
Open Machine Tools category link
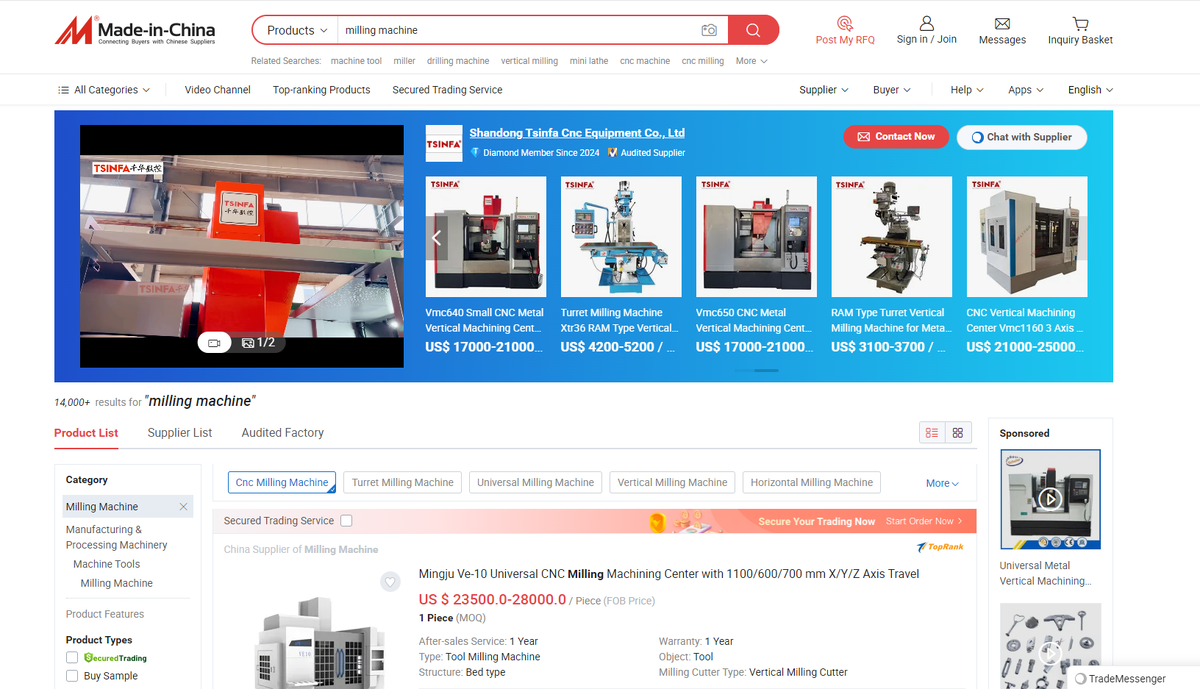[x=106, y=564]
